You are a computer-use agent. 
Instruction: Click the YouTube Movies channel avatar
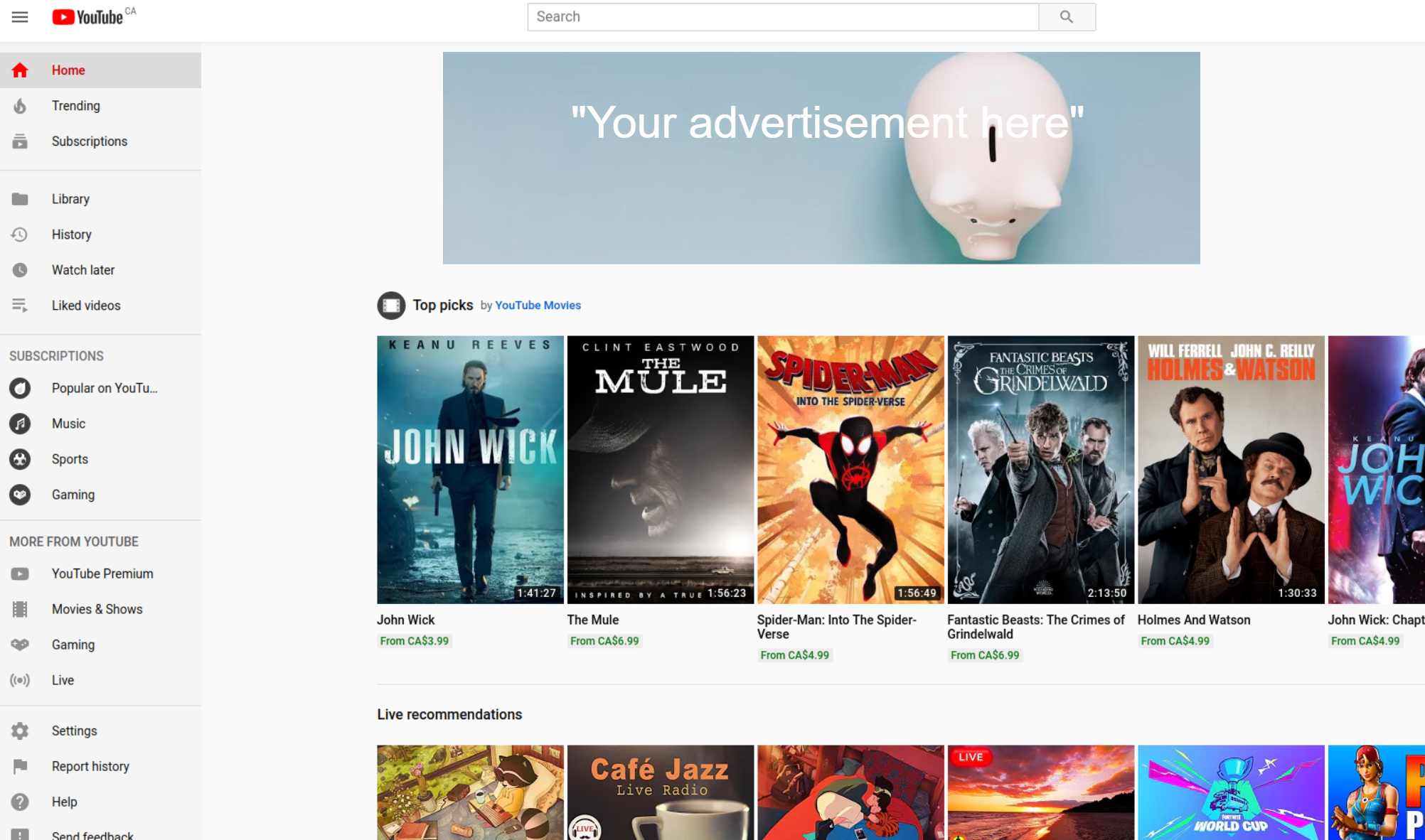391,306
